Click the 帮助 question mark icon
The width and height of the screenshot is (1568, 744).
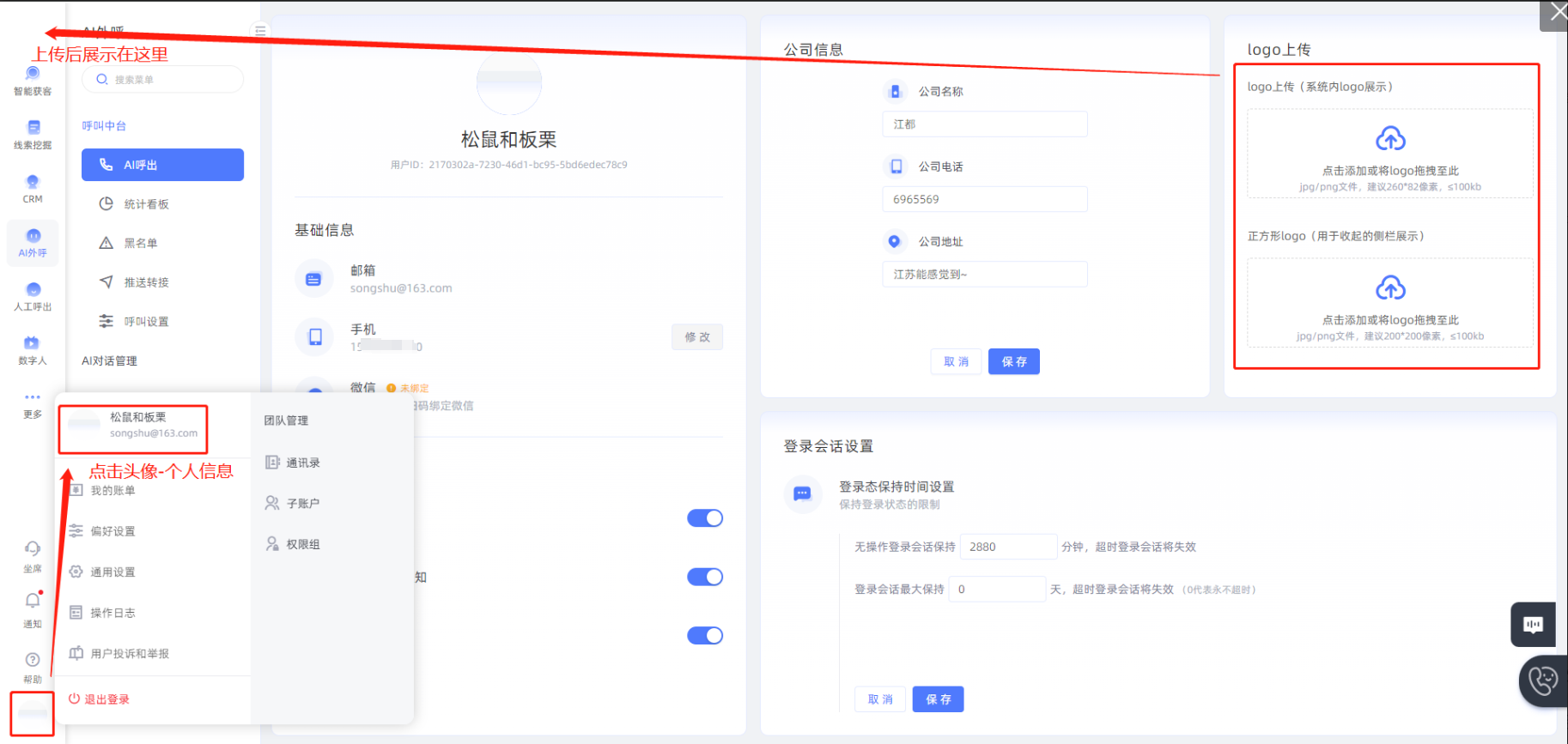(33, 661)
